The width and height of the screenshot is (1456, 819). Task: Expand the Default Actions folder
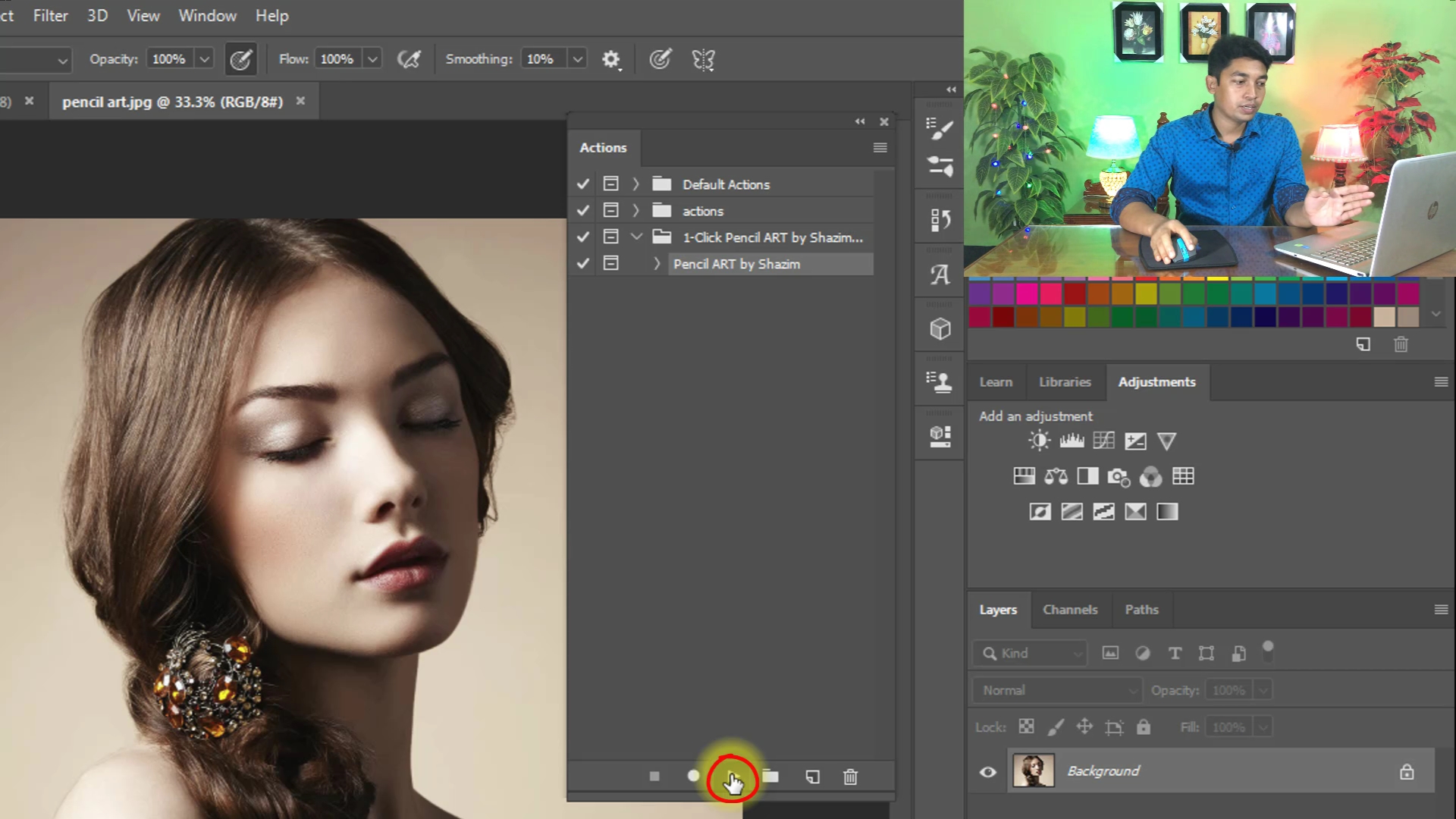coord(635,184)
